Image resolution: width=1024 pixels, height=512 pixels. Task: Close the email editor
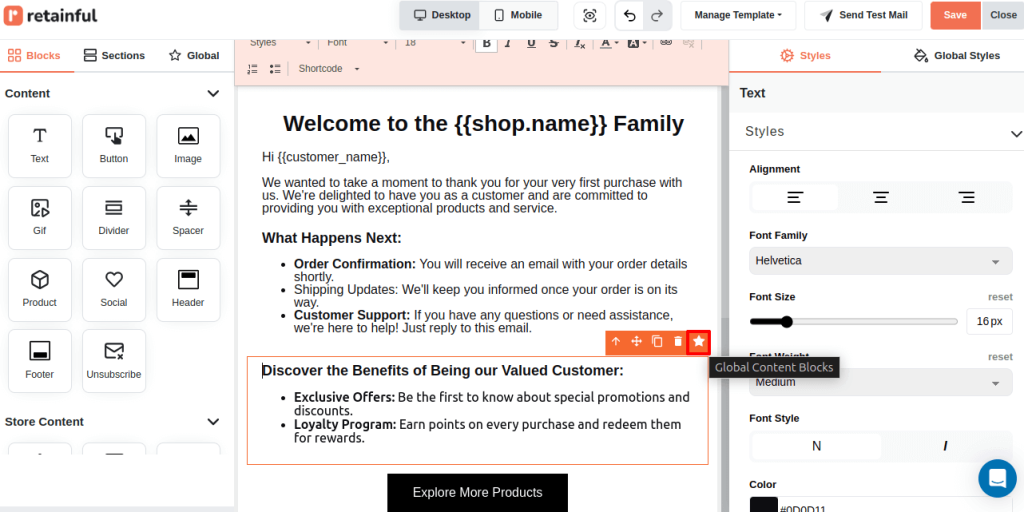(1003, 15)
